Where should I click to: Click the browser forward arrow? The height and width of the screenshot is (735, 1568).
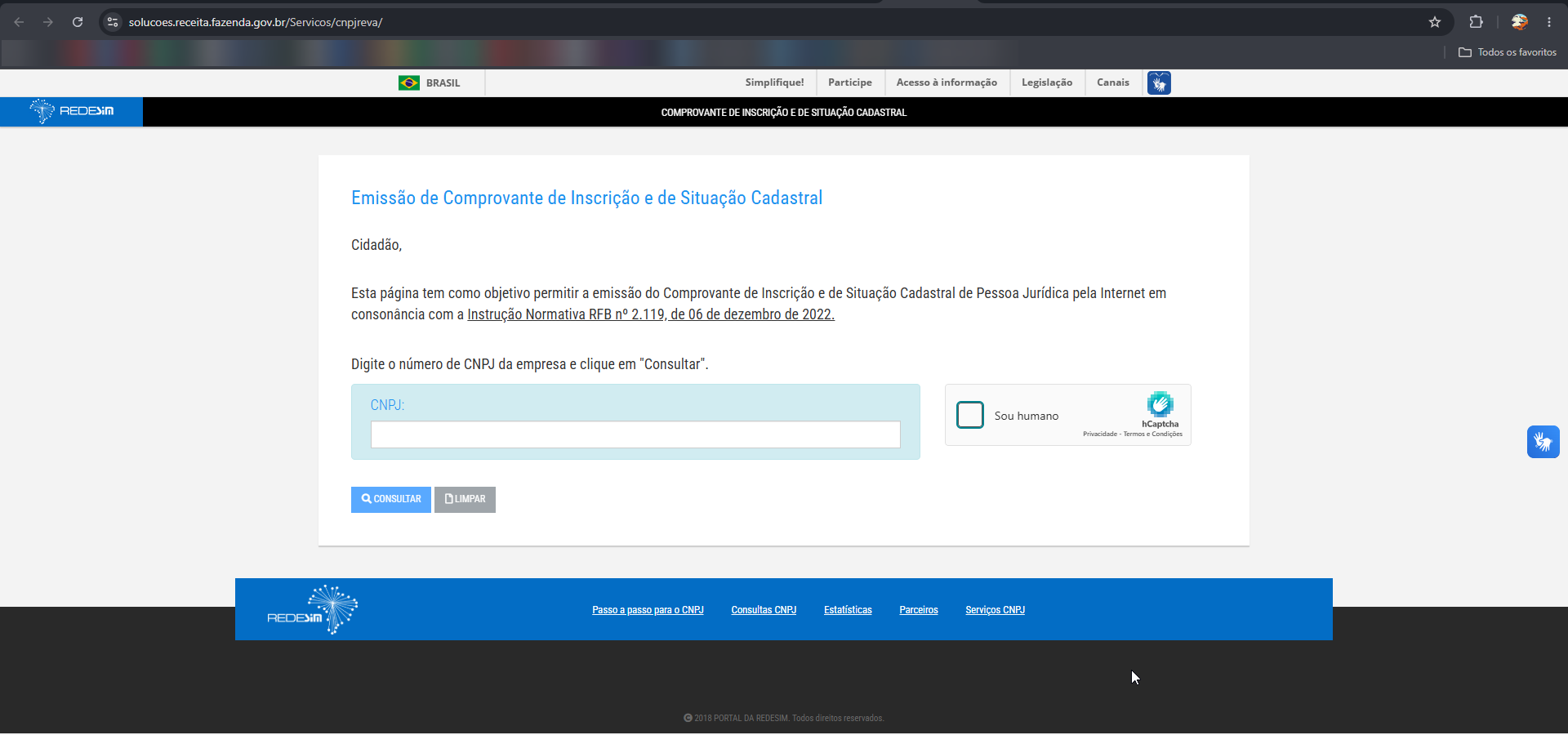(x=48, y=22)
